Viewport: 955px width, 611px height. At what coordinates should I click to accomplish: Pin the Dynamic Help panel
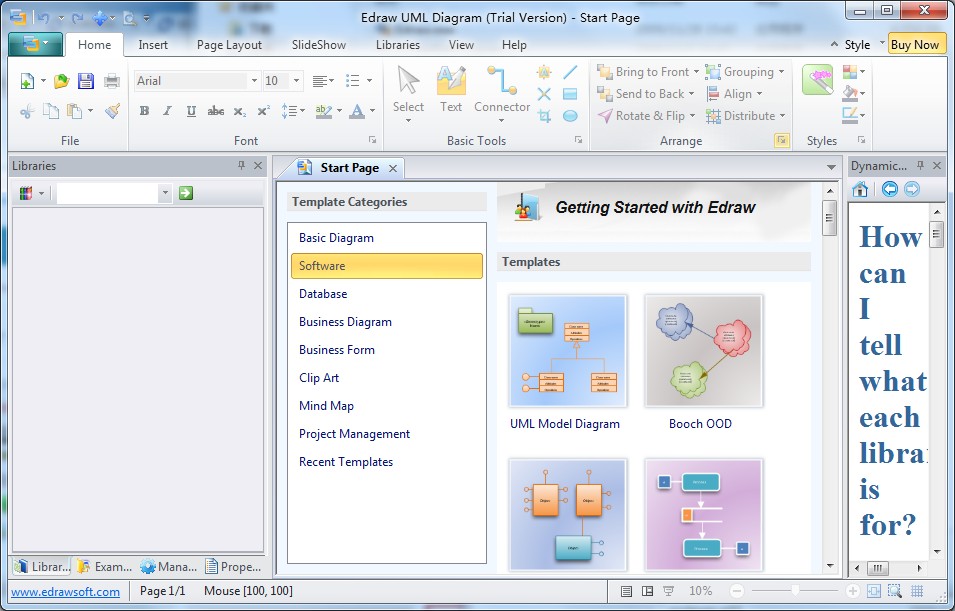click(920, 165)
